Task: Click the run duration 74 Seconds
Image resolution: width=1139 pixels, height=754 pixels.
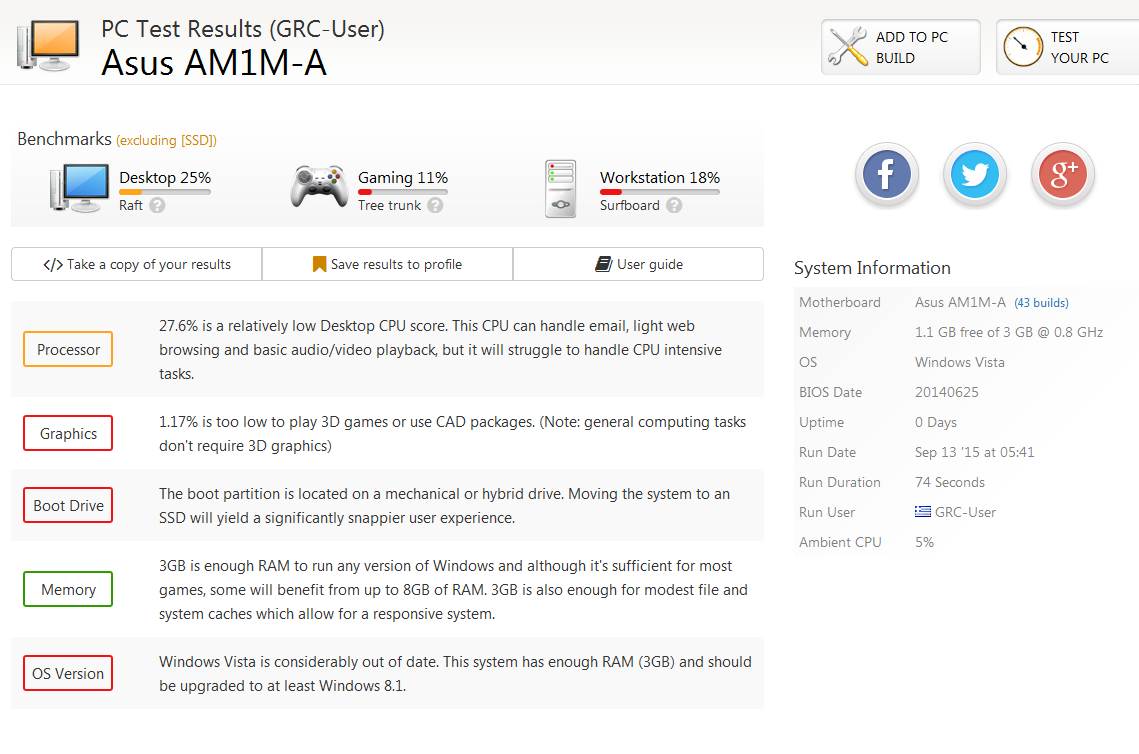Action: click(949, 482)
